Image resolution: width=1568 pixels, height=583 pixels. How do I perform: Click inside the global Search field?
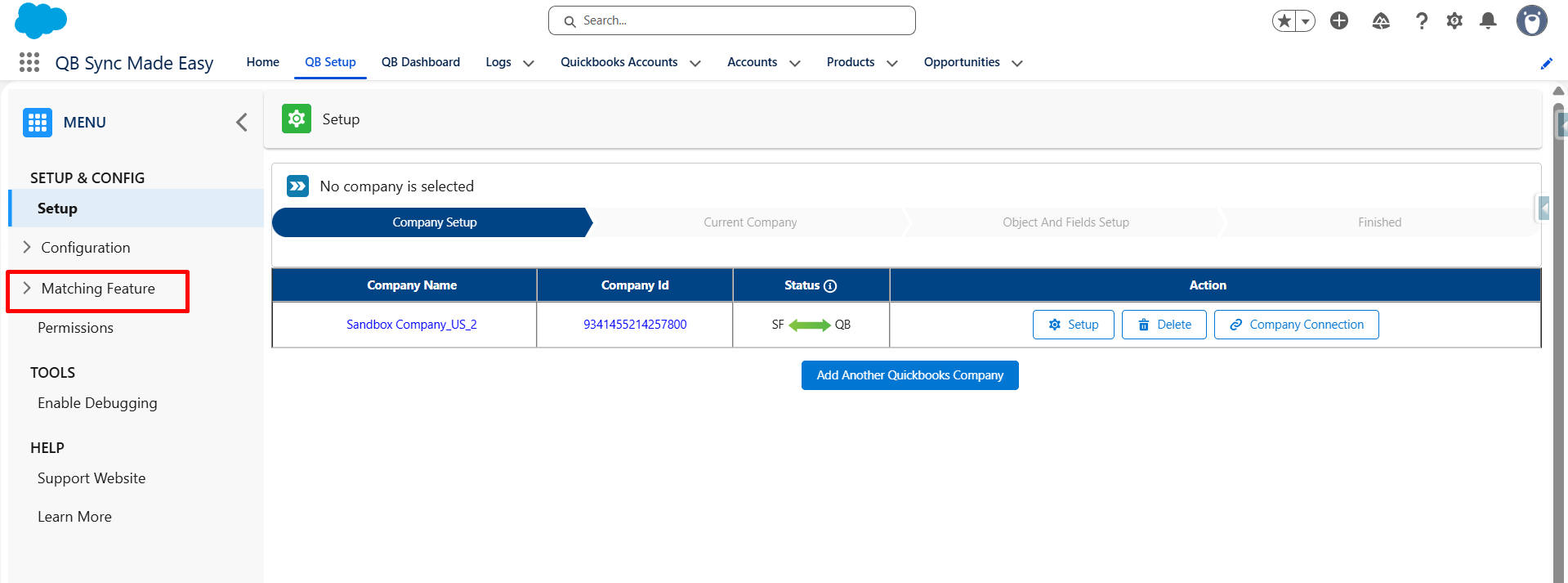[x=731, y=20]
